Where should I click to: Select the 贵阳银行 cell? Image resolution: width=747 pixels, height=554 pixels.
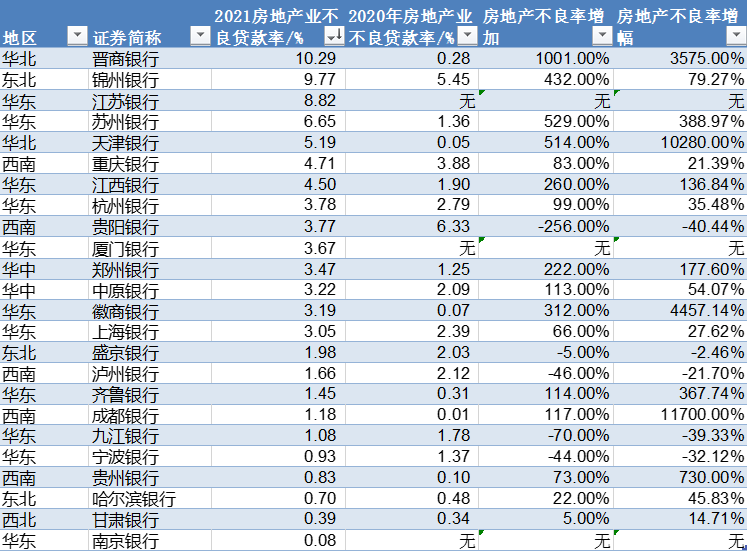coord(150,226)
